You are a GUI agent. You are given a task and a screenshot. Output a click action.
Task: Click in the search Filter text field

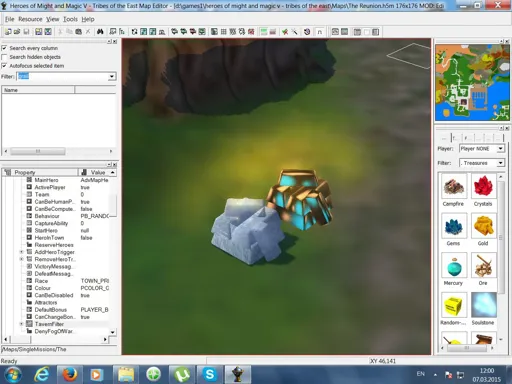(x=62, y=77)
